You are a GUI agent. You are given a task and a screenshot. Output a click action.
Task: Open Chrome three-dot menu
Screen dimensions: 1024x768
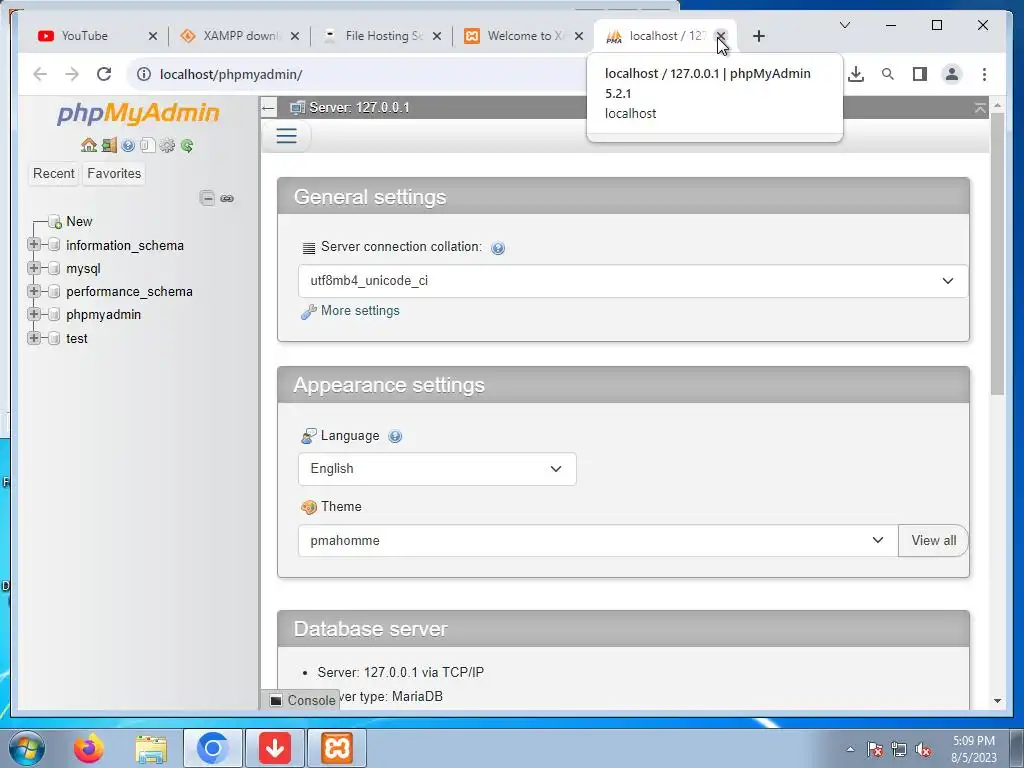tap(984, 74)
